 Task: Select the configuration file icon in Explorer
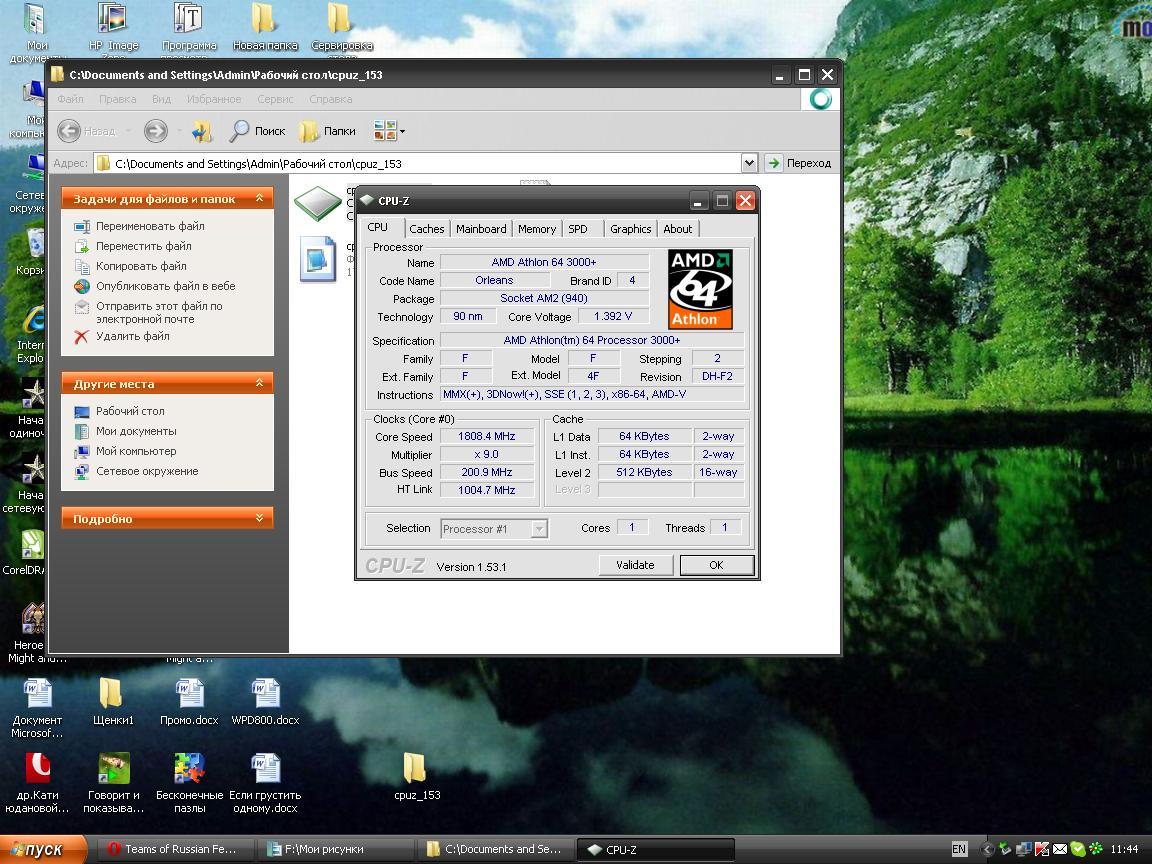click(x=318, y=259)
